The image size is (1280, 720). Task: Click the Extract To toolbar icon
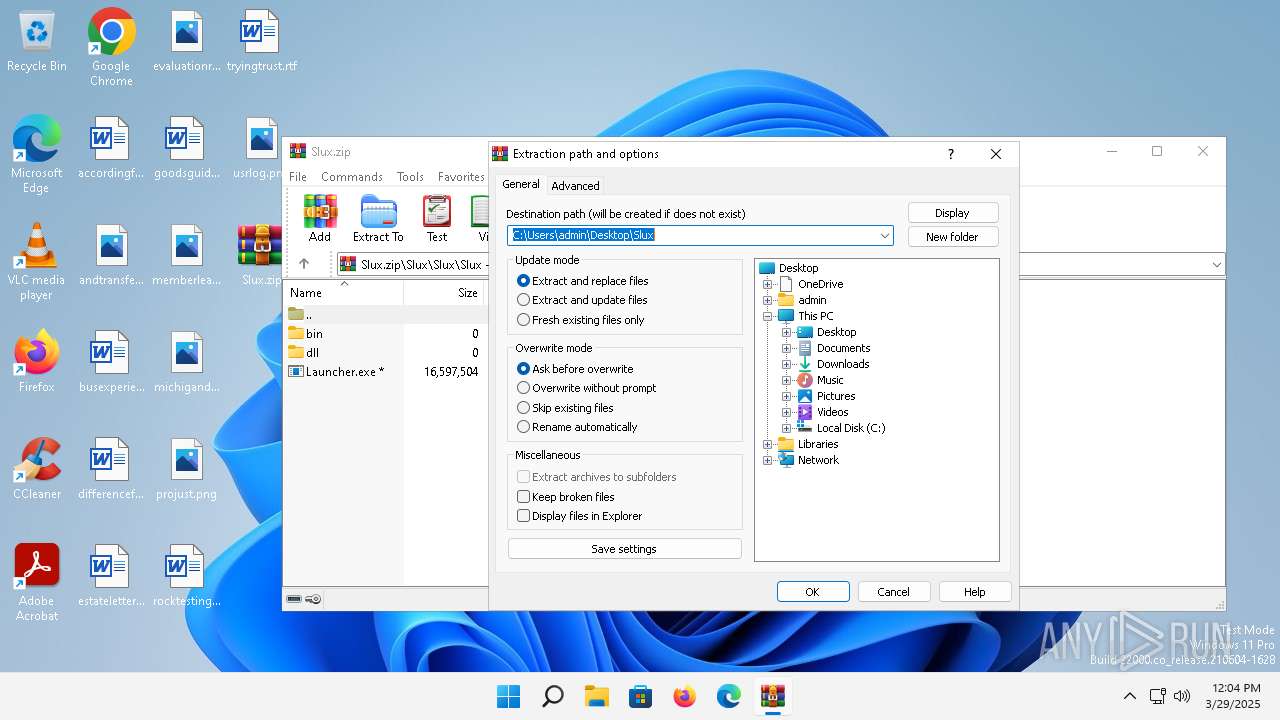[378, 219]
